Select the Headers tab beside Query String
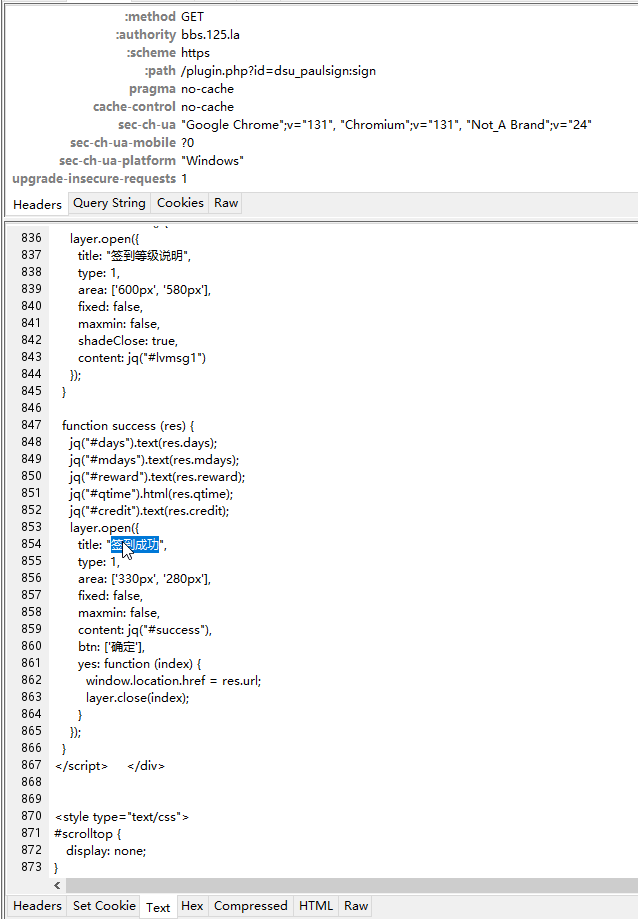The width and height of the screenshot is (638, 919). coord(37,204)
